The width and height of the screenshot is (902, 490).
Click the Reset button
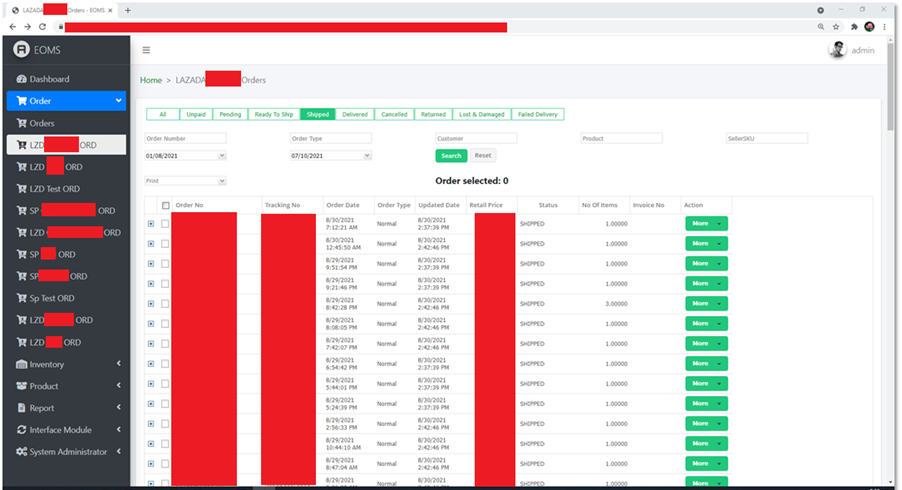483,155
